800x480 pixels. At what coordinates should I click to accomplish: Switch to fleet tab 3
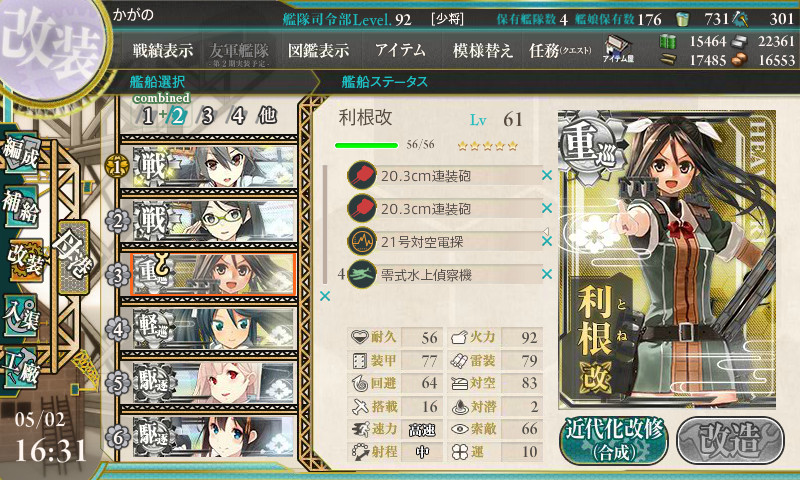pyautogui.click(x=207, y=116)
